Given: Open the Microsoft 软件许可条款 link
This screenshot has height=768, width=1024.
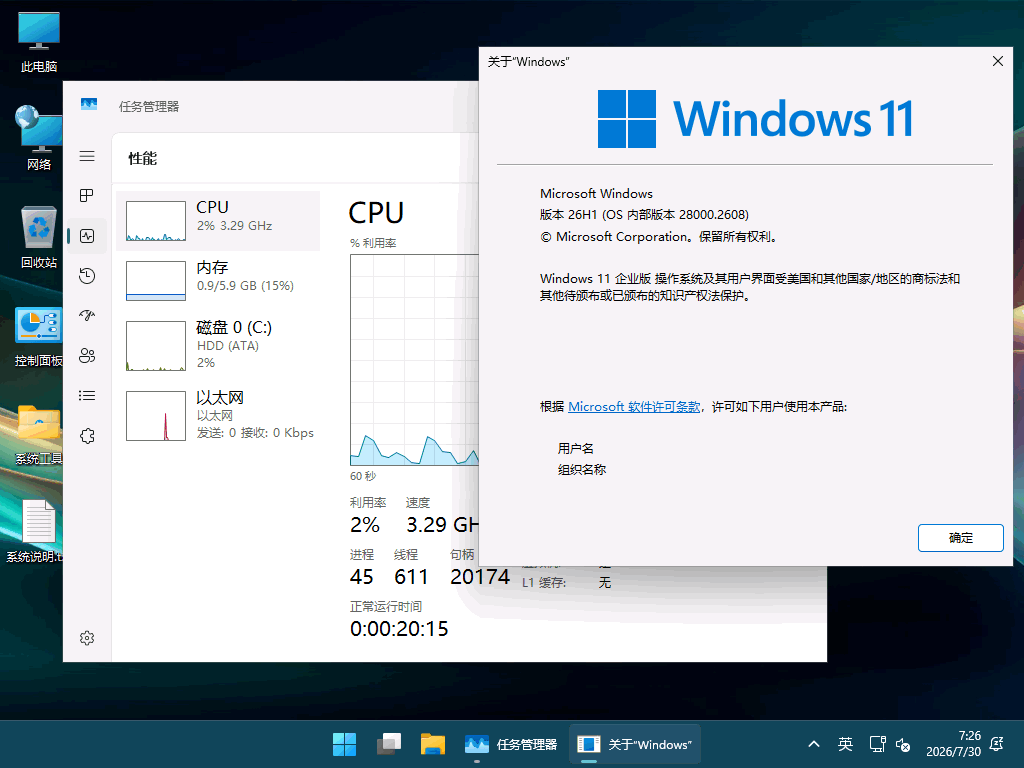Looking at the screenshot, I should pos(633,407).
